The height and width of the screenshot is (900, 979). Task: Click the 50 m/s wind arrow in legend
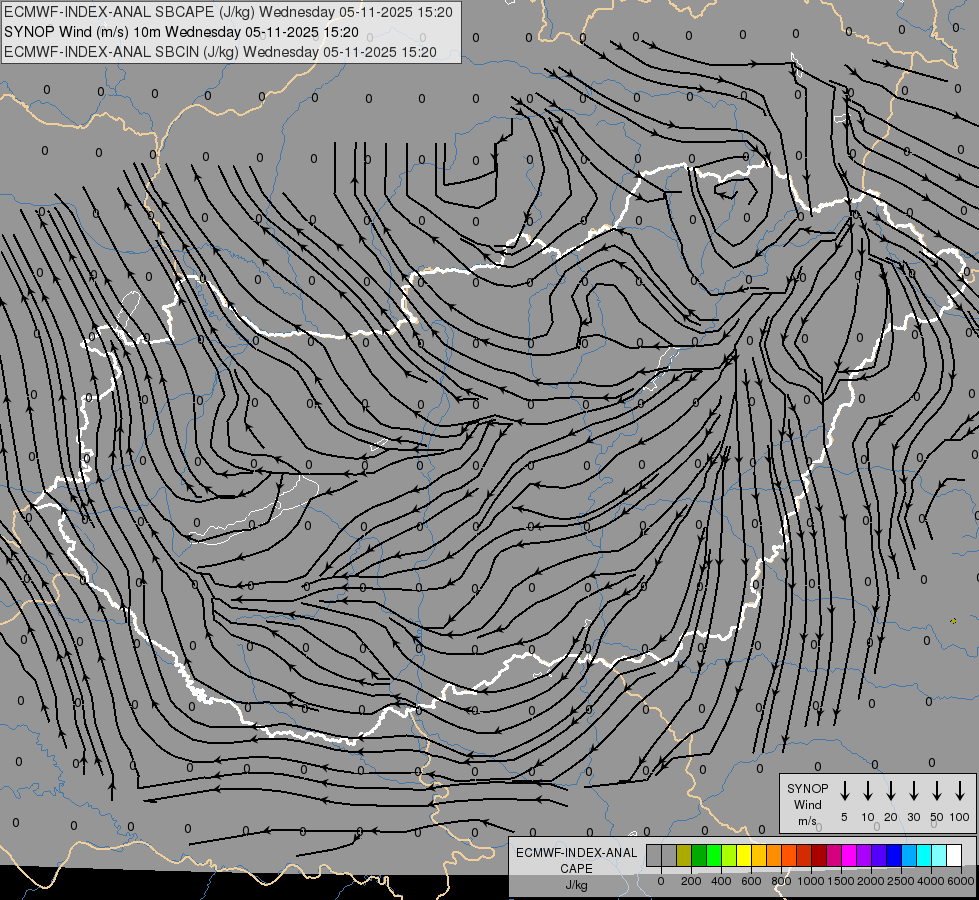937,791
